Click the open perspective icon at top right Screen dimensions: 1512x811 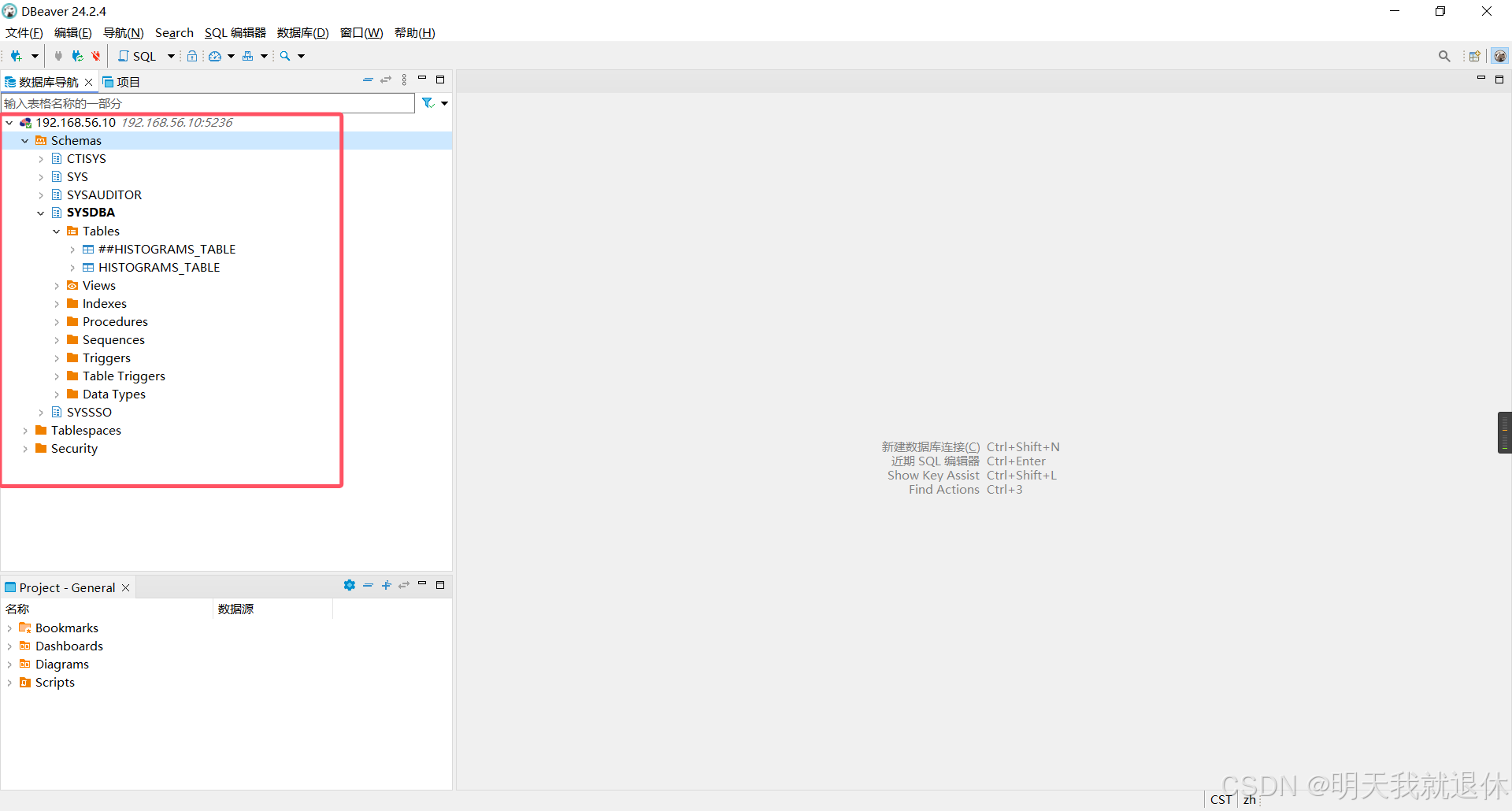1474,56
